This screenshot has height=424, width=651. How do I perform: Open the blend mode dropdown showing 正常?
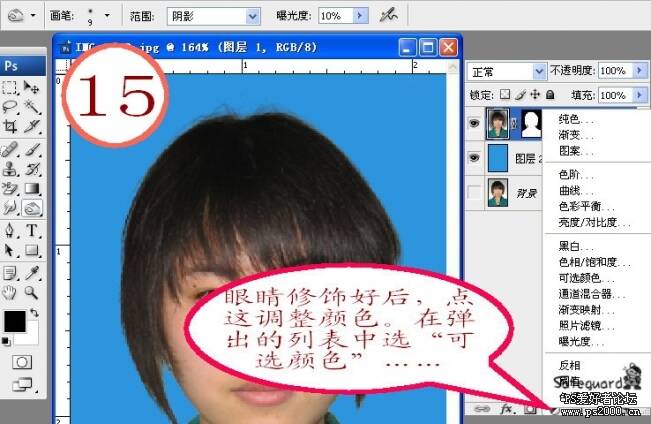(505, 71)
